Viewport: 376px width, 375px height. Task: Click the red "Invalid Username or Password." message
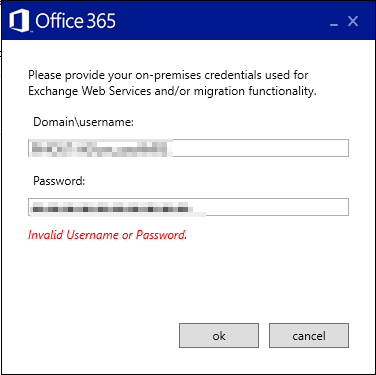click(x=107, y=235)
